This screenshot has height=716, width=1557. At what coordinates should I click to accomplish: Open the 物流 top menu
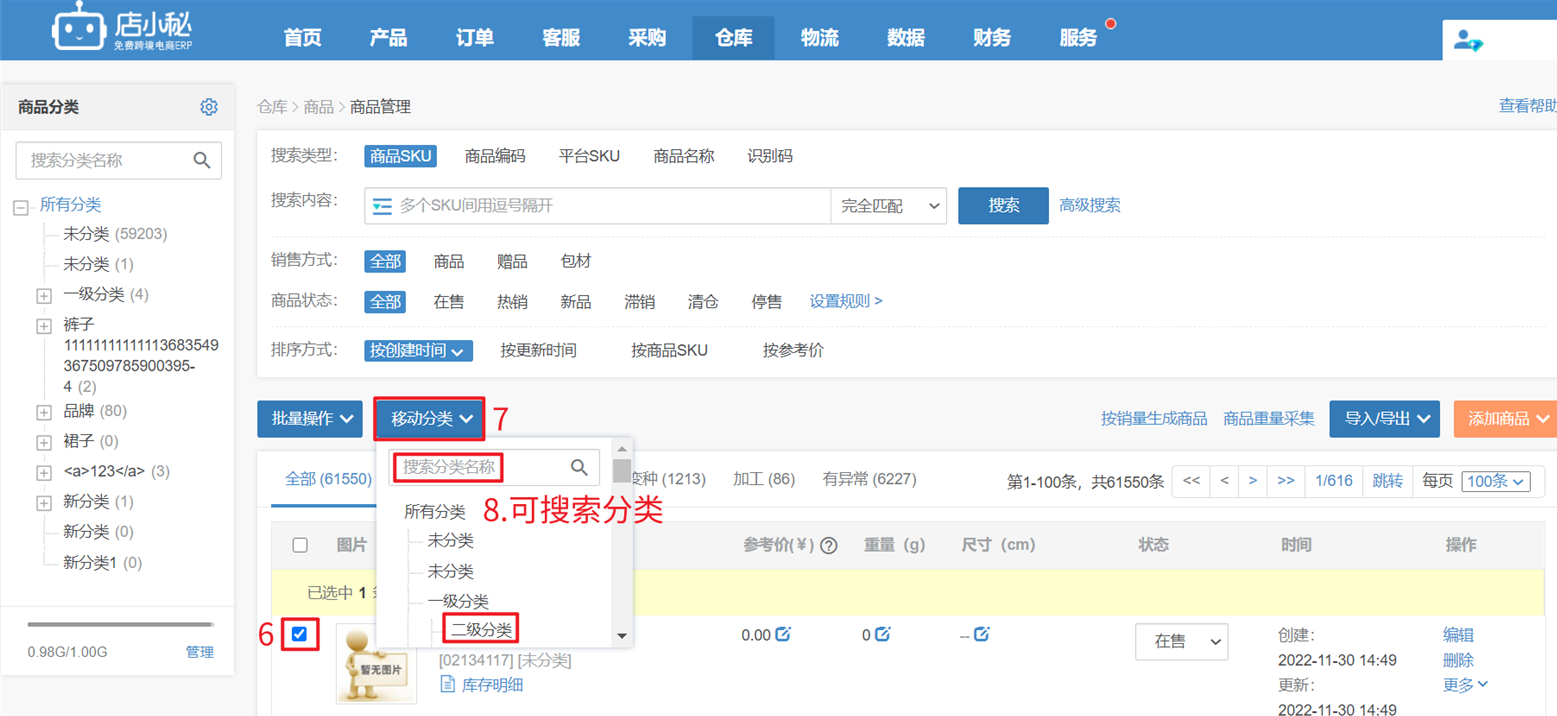[820, 38]
